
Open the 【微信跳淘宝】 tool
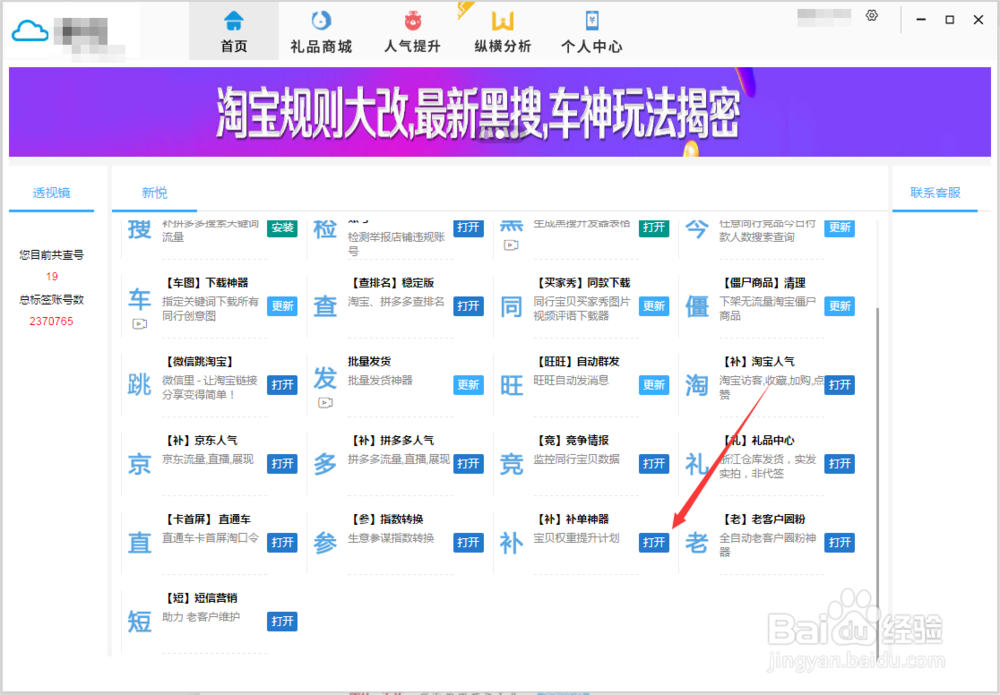pos(282,385)
